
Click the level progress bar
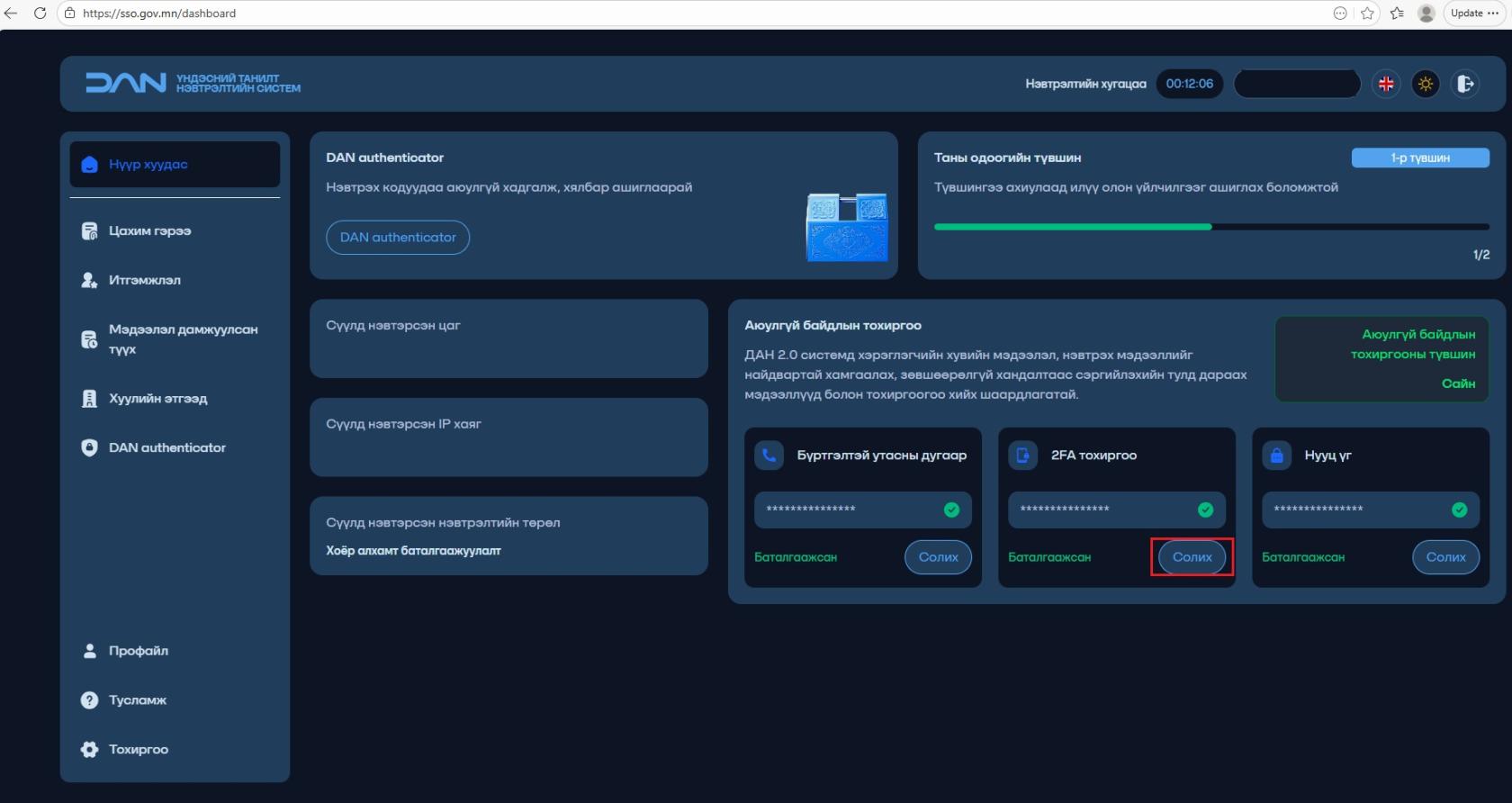coord(1211,227)
